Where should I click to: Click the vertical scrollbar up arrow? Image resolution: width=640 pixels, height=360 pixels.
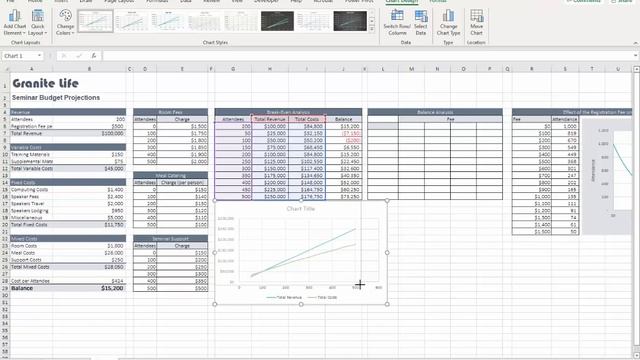(636, 70)
